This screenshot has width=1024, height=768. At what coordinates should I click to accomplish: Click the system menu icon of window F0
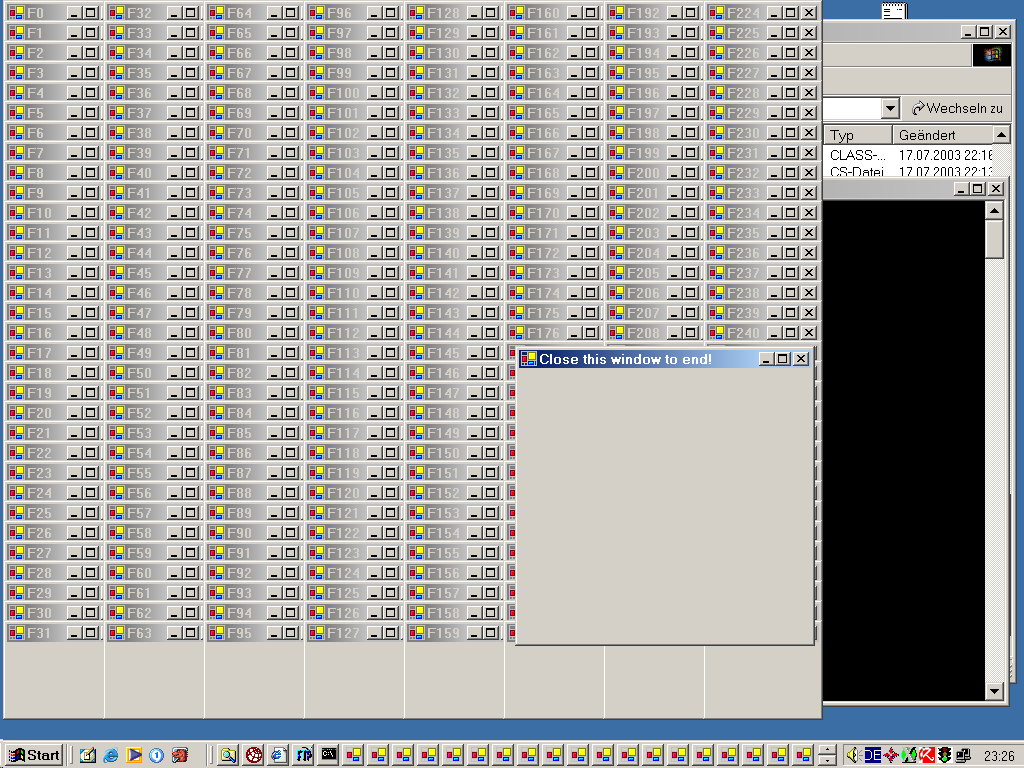click(x=14, y=13)
